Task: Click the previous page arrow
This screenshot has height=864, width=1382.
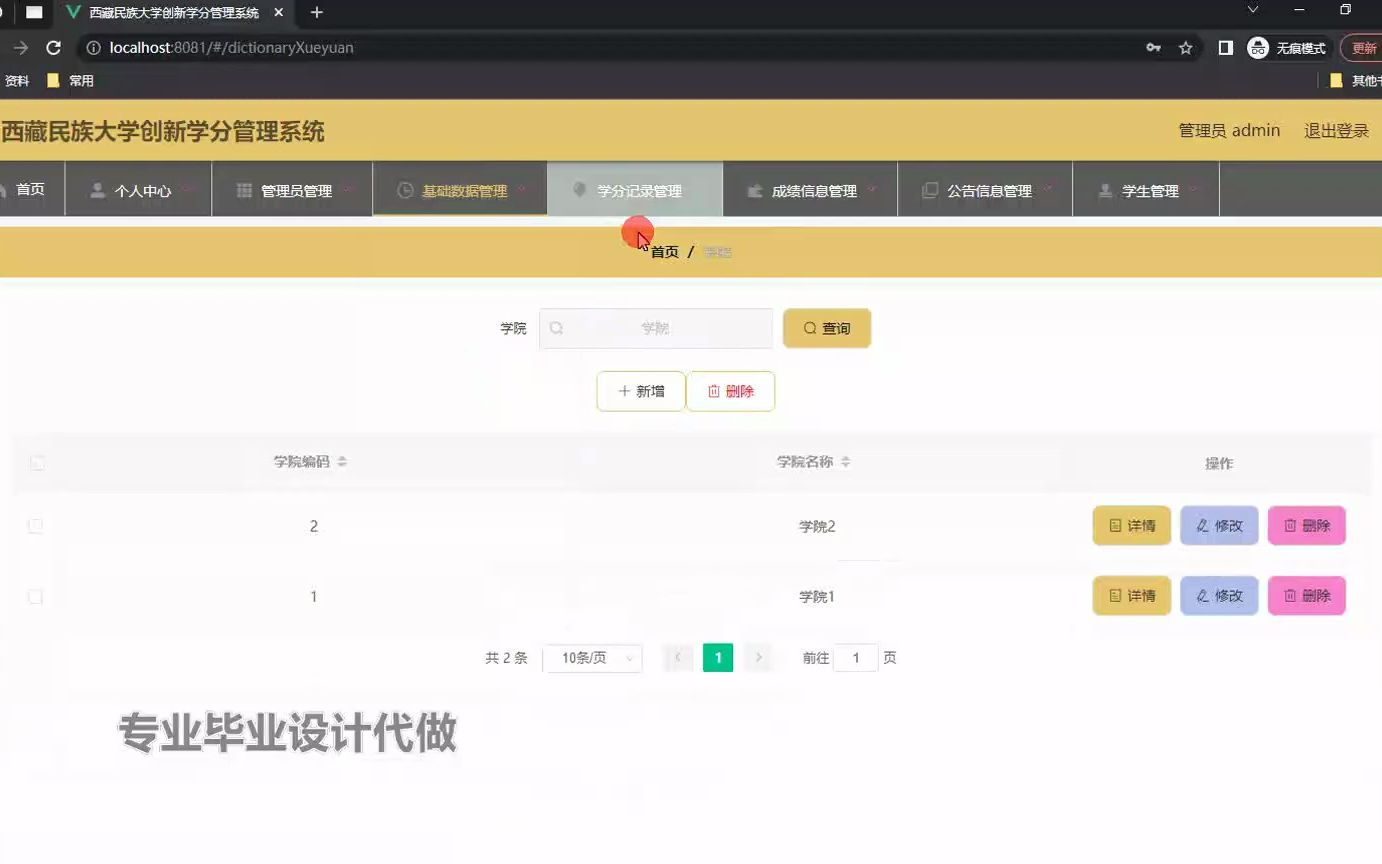Action: click(x=678, y=658)
